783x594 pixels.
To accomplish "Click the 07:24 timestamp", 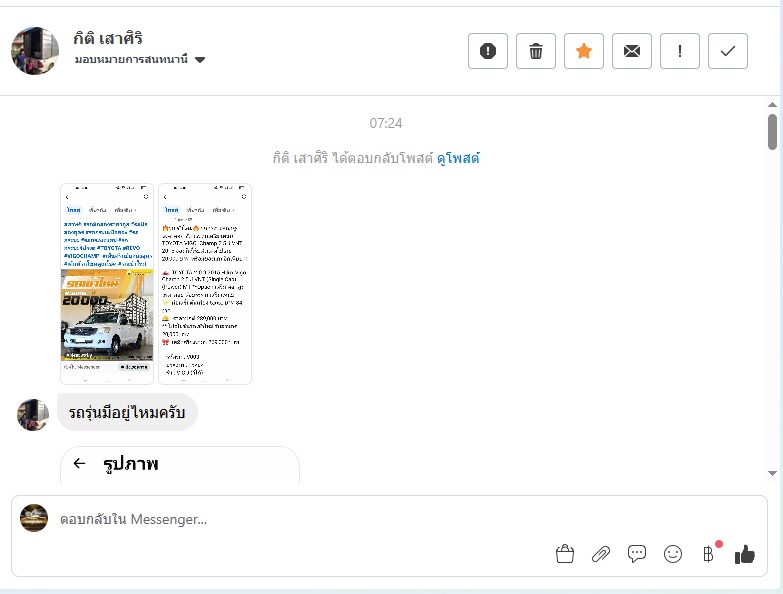I will point(386,123).
